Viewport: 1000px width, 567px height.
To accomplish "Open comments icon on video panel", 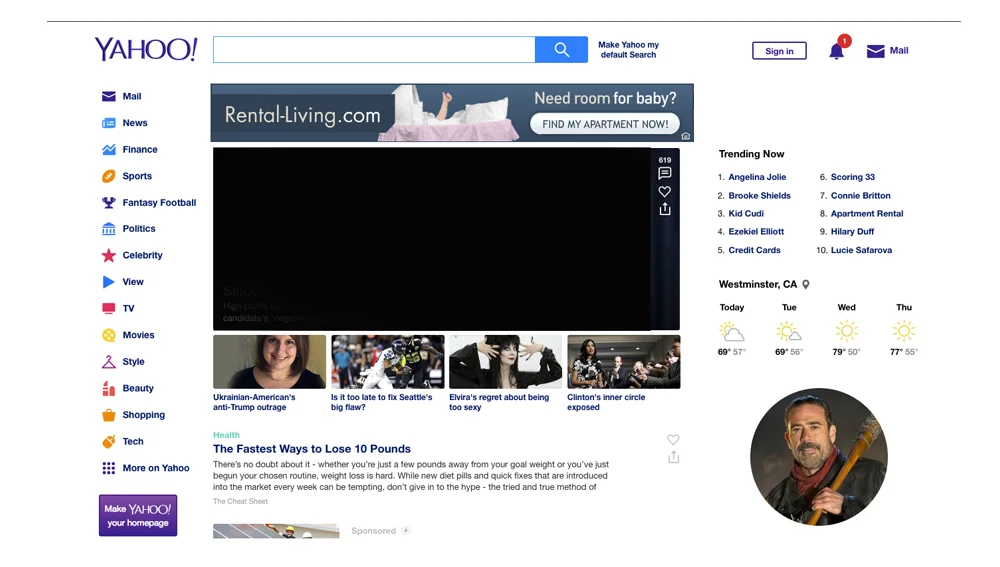I will pyautogui.click(x=665, y=173).
